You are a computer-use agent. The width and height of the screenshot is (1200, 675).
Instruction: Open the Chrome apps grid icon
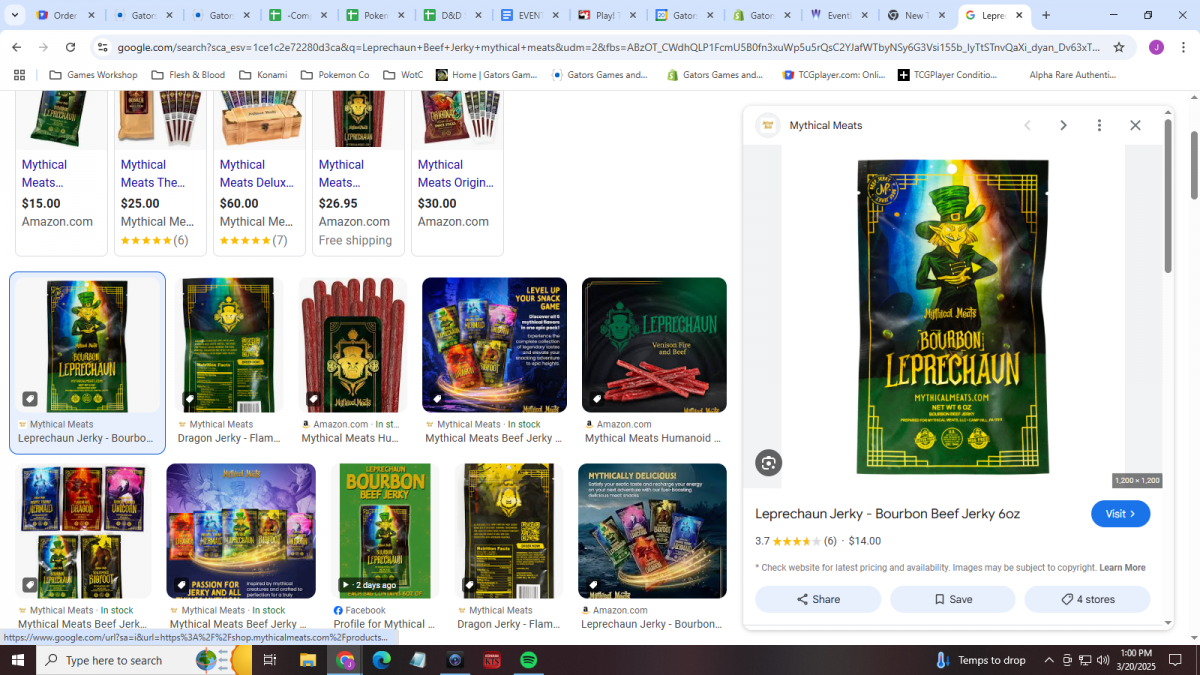pos(19,75)
